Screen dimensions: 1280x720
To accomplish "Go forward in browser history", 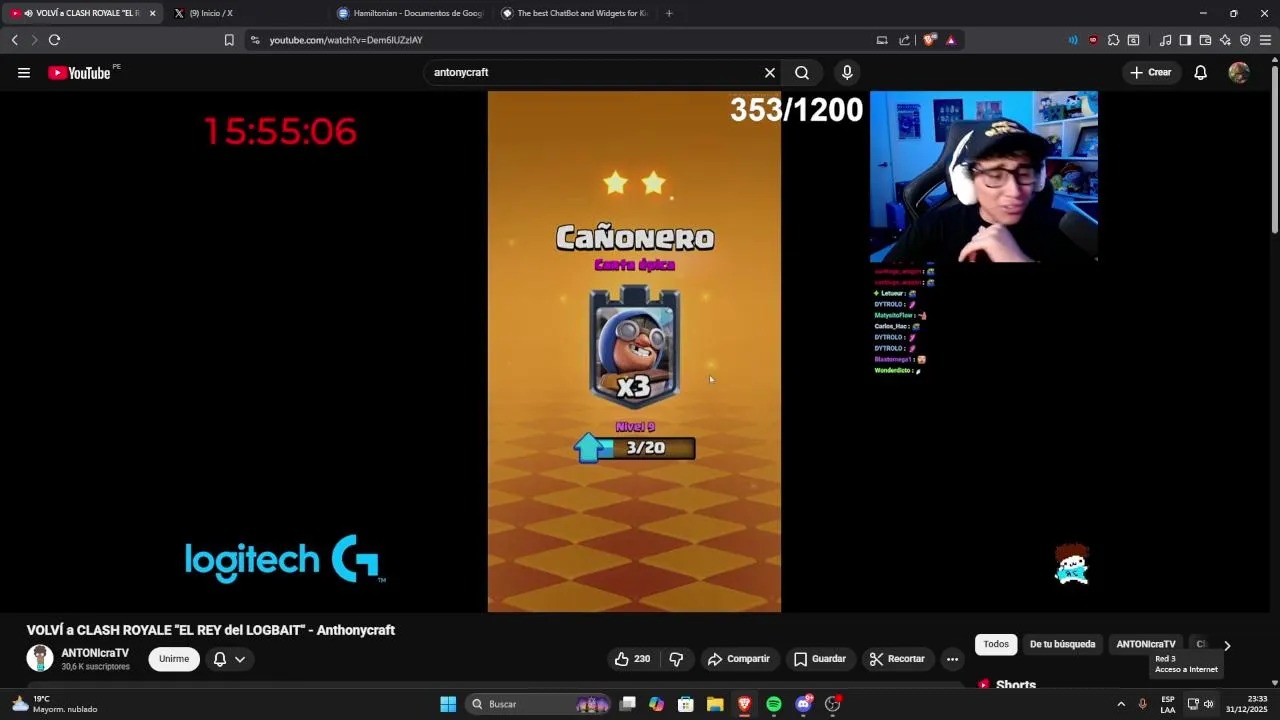I will tap(34, 40).
